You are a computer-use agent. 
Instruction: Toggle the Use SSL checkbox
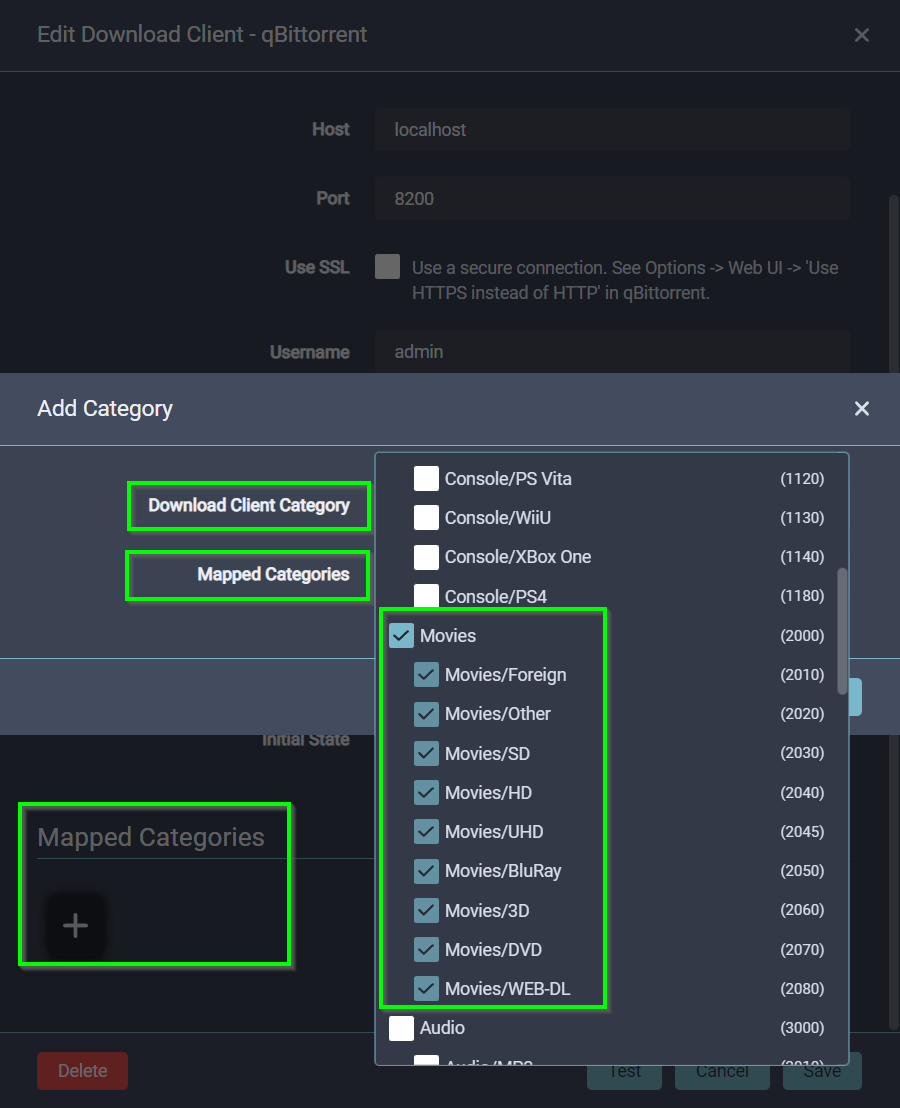(387, 267)
